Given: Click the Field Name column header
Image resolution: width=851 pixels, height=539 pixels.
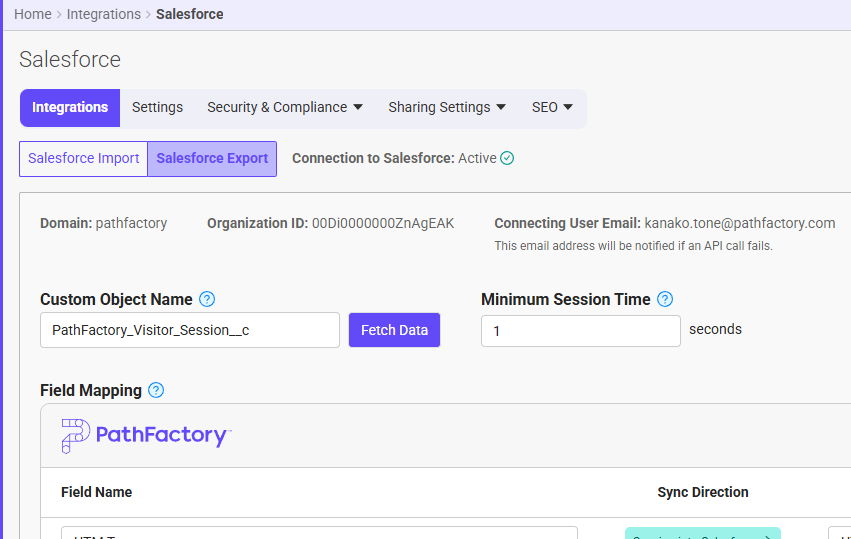Looking at the screenshot, I should pyautogui.click(x=97, y=492).
